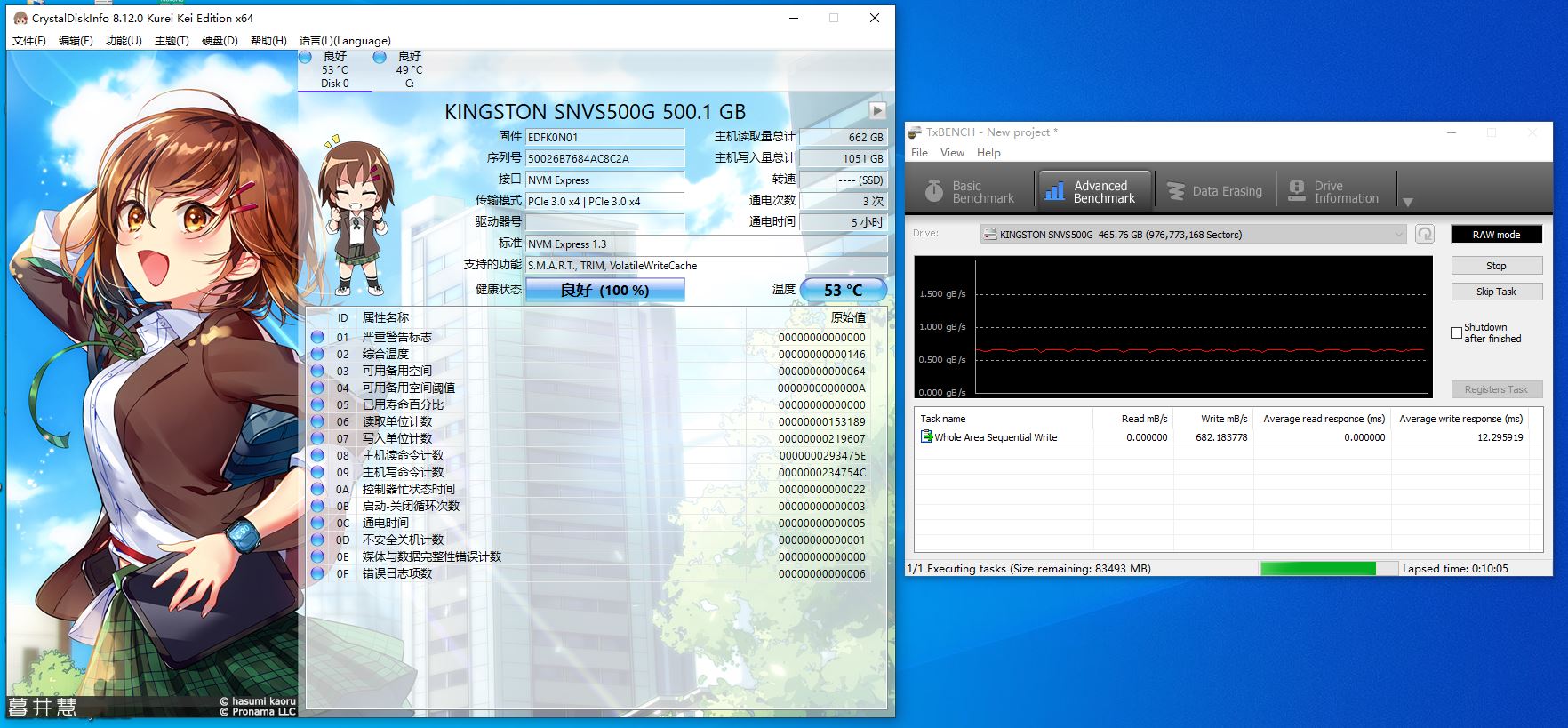Open the TxBENCH File menu
This screenshot has width=1568, height=728.
pos(919,153)
